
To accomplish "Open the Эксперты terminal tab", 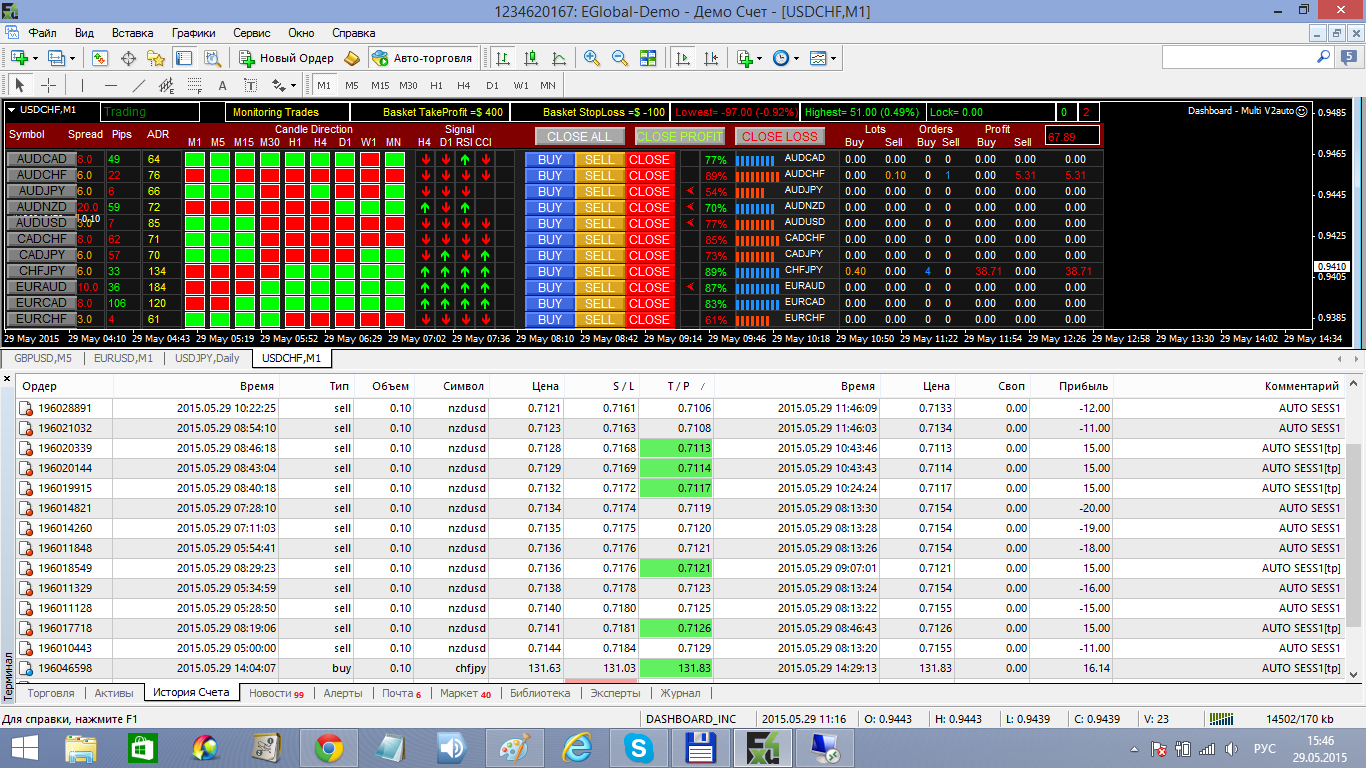I will [x=615, y=692].
